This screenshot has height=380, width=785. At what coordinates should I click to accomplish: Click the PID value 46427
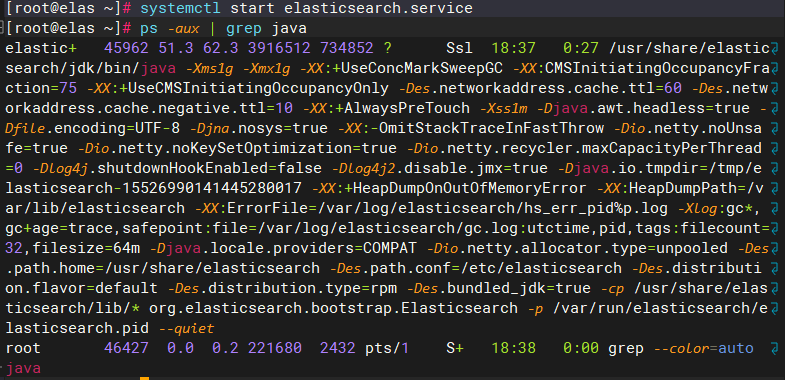126,348
